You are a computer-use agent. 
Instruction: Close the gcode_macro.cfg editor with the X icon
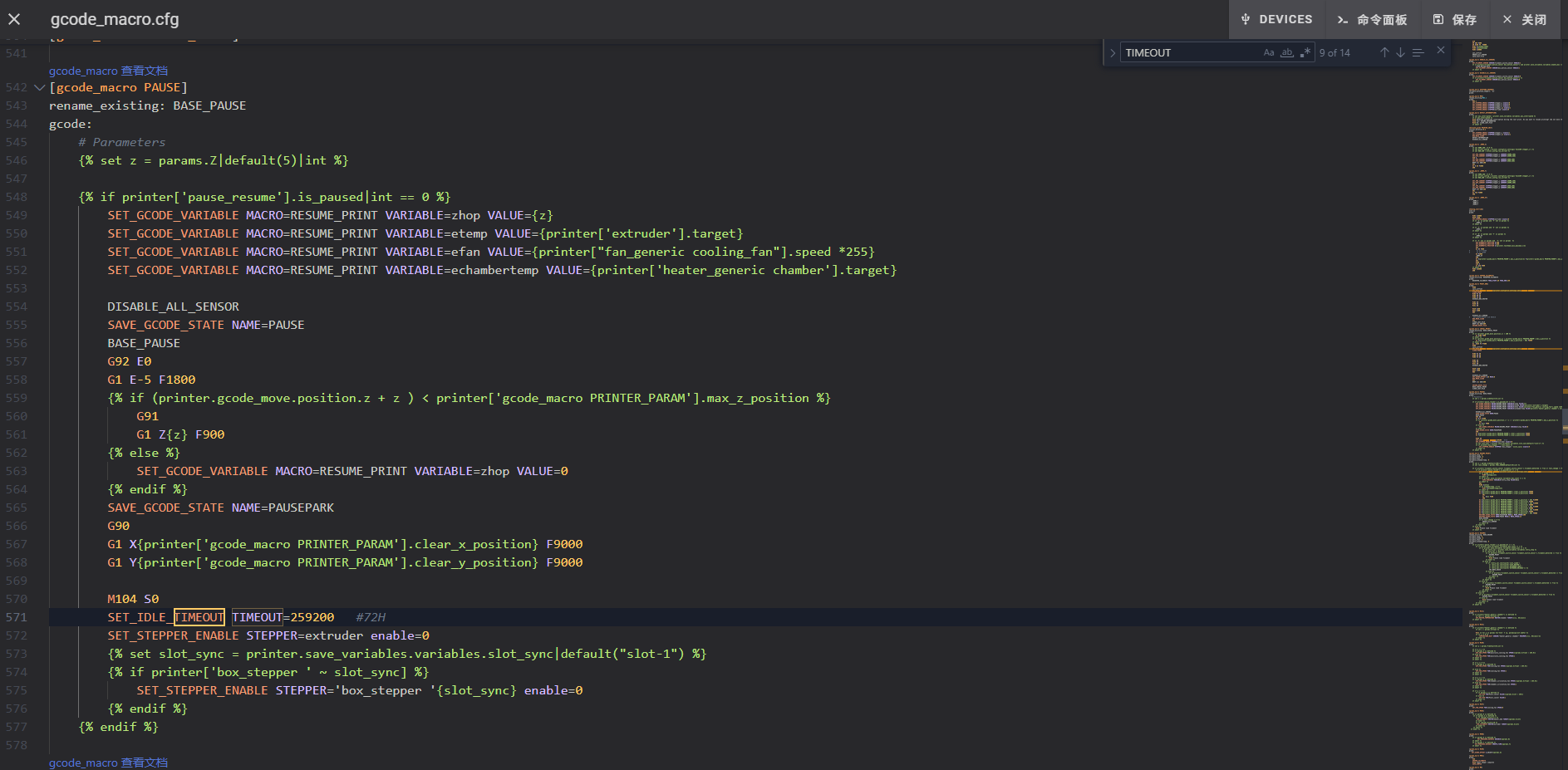[x=14, y=19]
